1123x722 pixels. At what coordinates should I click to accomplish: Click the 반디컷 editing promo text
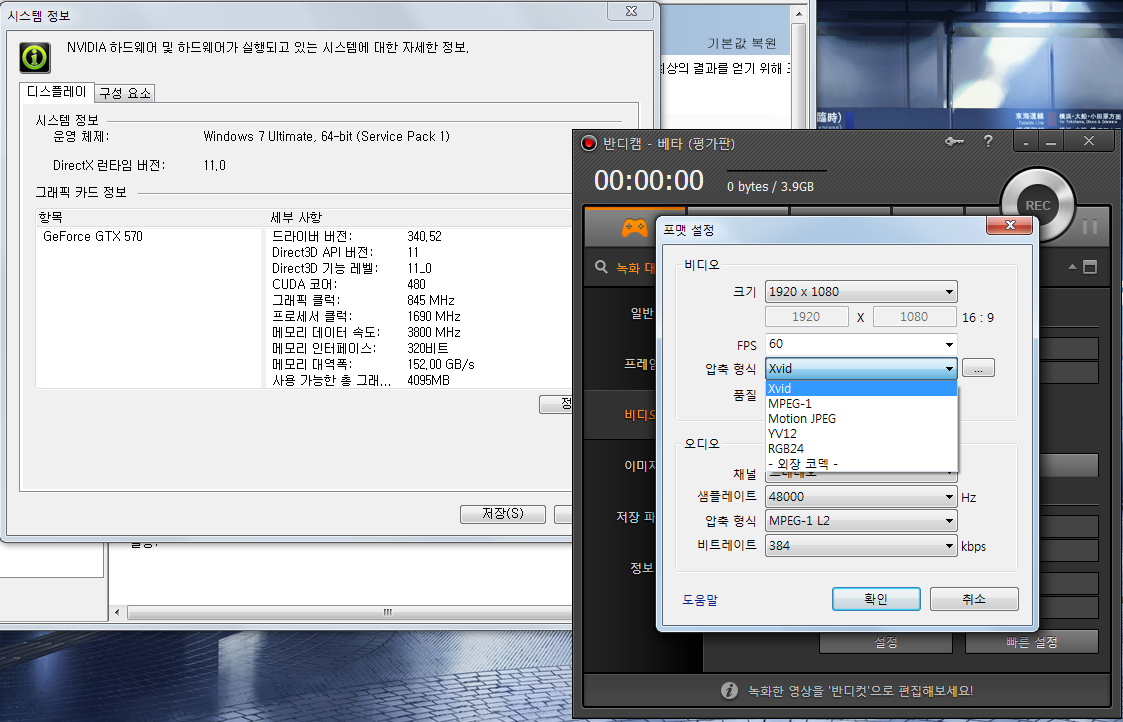click(860, 690)
